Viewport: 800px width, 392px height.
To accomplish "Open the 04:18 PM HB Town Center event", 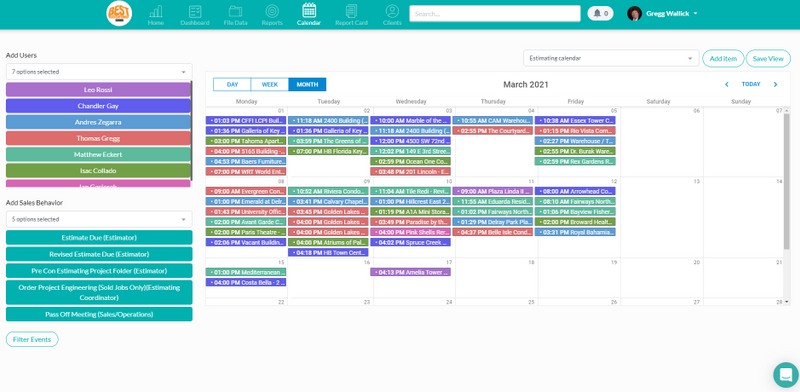I will [328, 252].
